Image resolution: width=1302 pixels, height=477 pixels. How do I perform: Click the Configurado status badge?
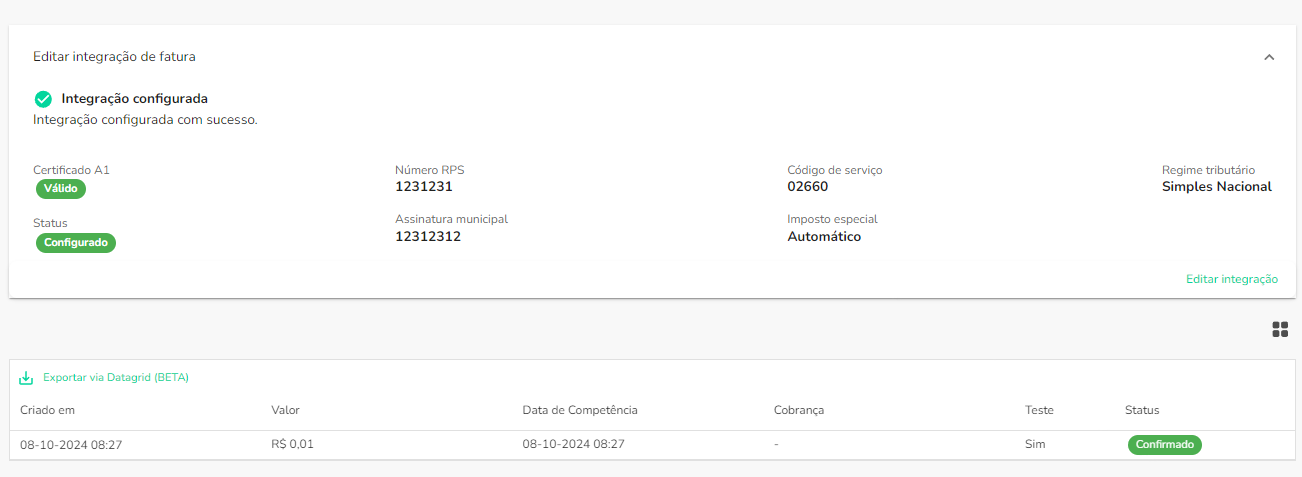(x=76, y=242)
